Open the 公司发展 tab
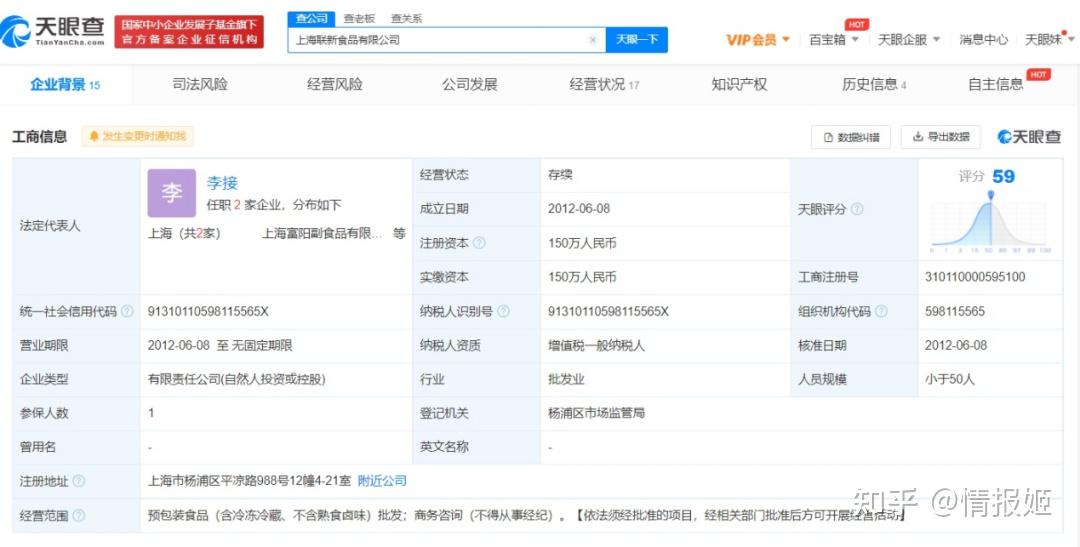 coord(470,85)
